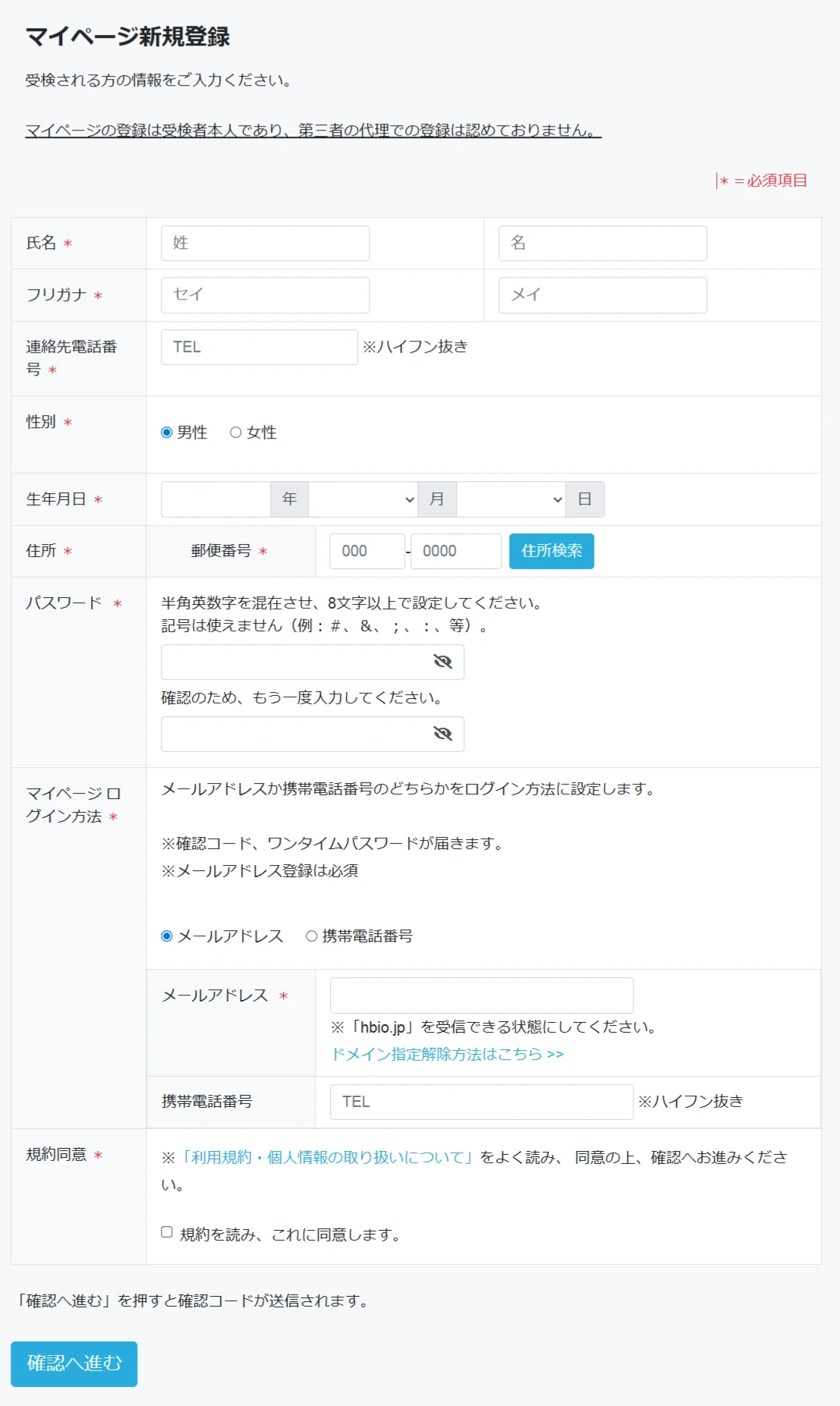Click the 月 label beside month dropdown
The width and height of the screenshot is (840, 1406).
[437, 499]
